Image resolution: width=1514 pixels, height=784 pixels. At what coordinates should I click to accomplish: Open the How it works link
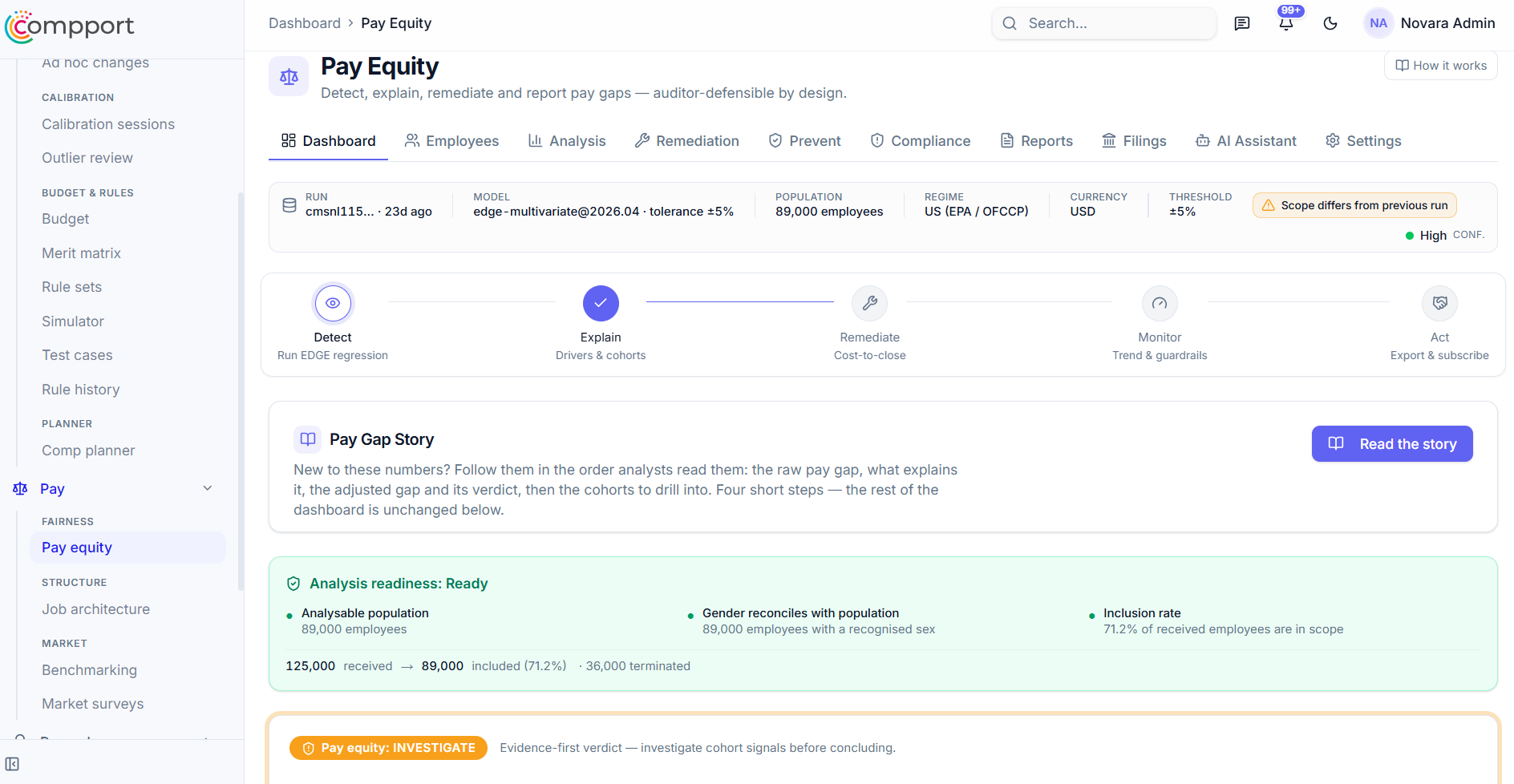[1441, 66]
